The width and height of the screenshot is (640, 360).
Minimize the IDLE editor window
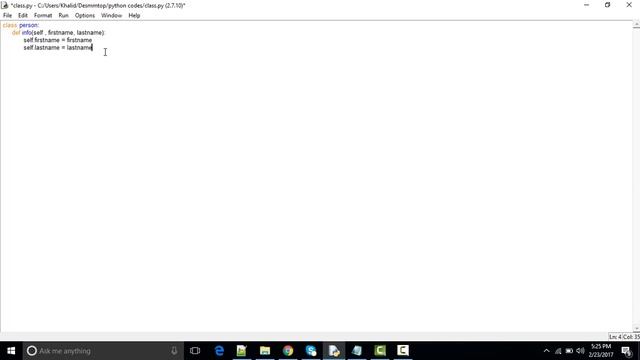point(587,5)
